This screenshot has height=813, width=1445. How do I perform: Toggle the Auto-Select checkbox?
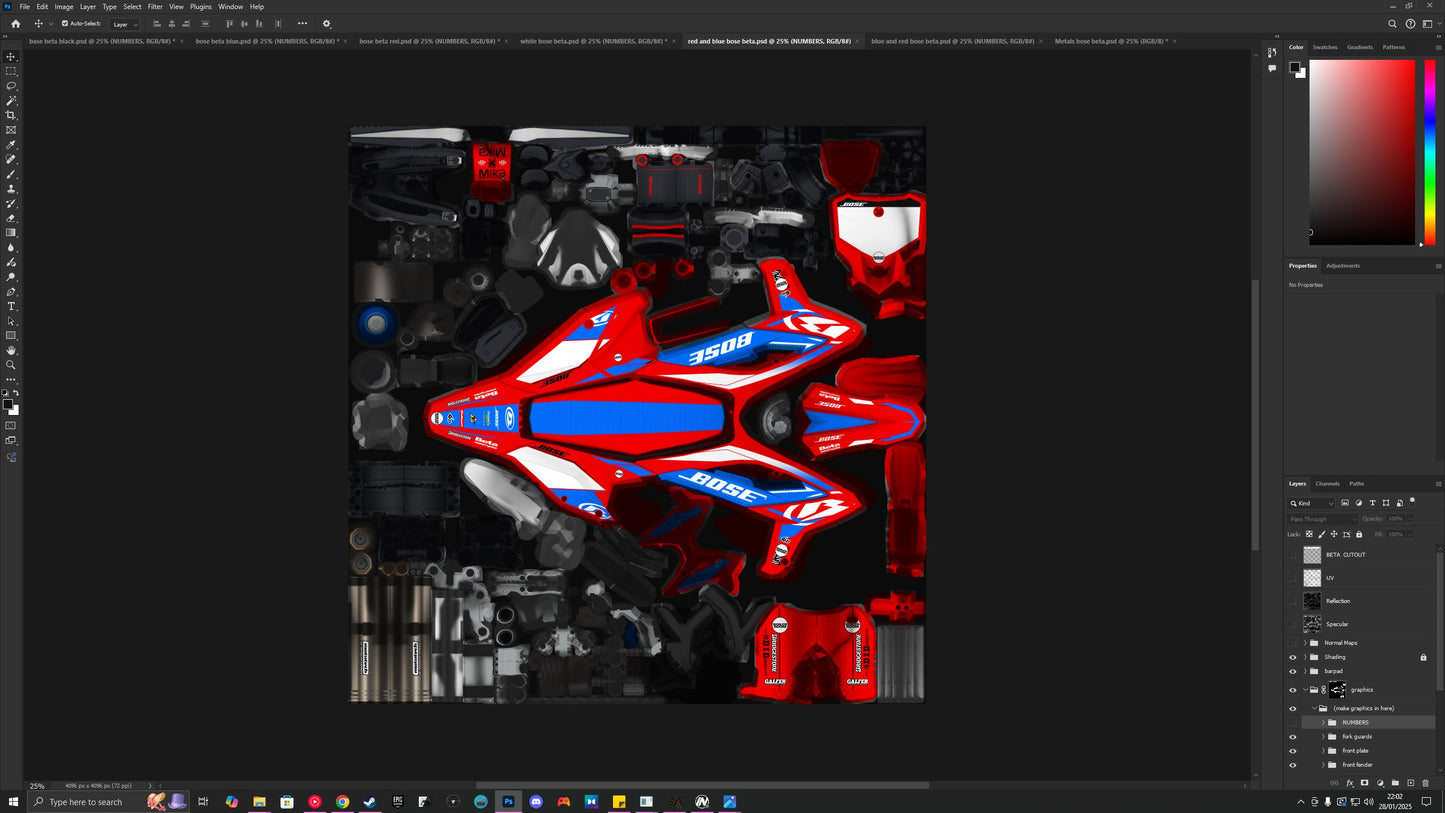click(65, 24)
